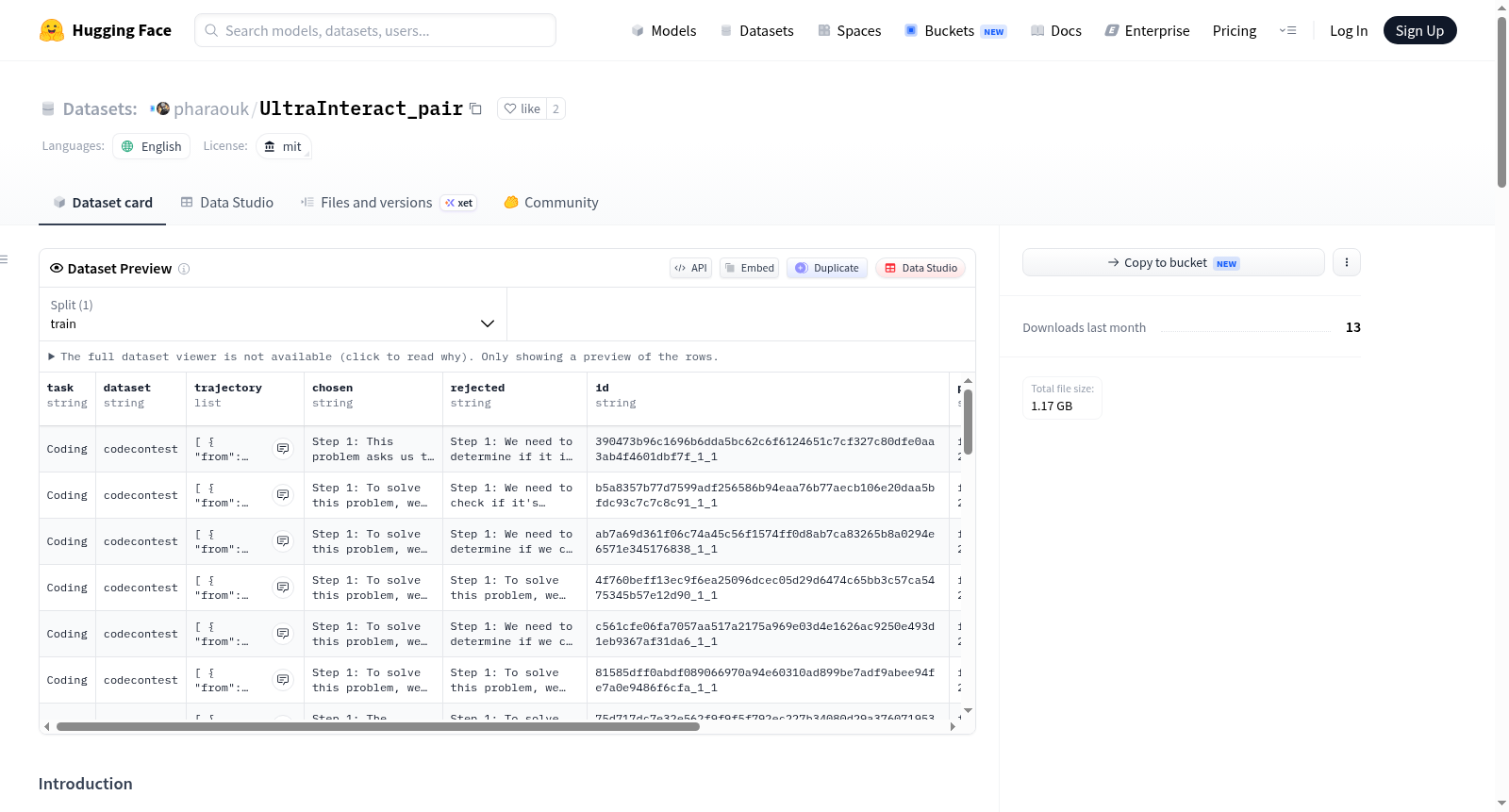This screenshot has width=1509, height=812.
Task: Open the pharaouk user avatar
Action: pyautogui.click(x=162, y=109)
